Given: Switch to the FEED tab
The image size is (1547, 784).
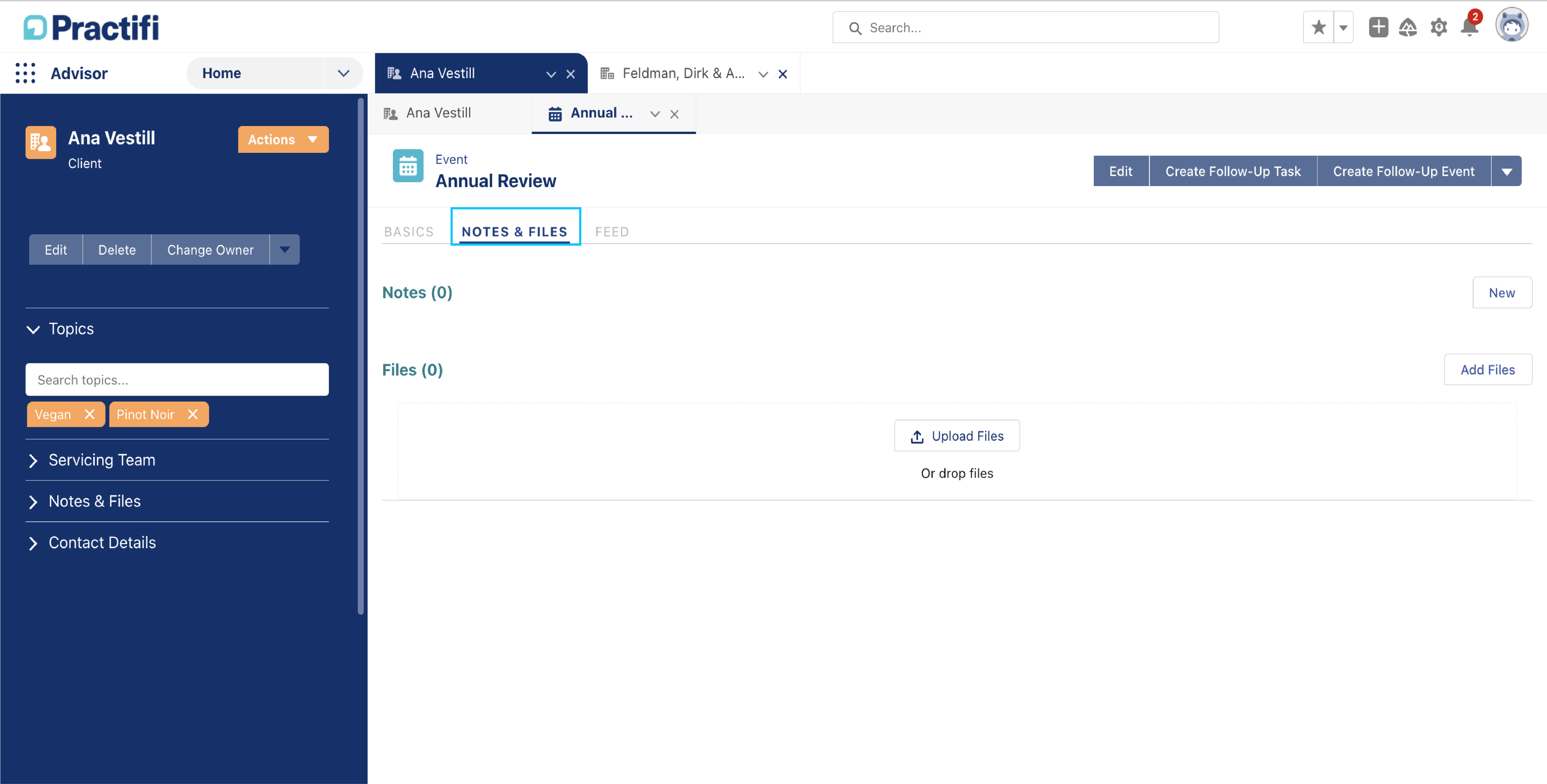Looking at the screenshot, I should [x=612, y=232].
